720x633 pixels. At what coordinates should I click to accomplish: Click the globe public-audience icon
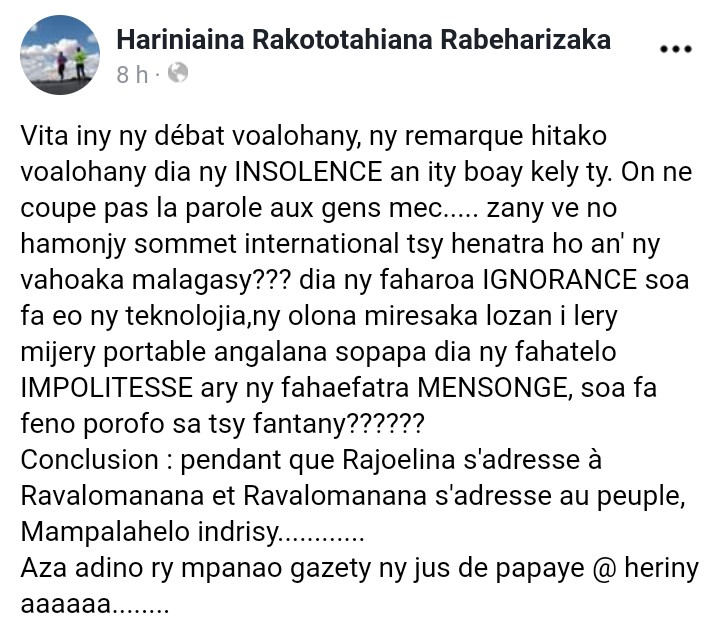pyautogui.click(x=178, y=73)
